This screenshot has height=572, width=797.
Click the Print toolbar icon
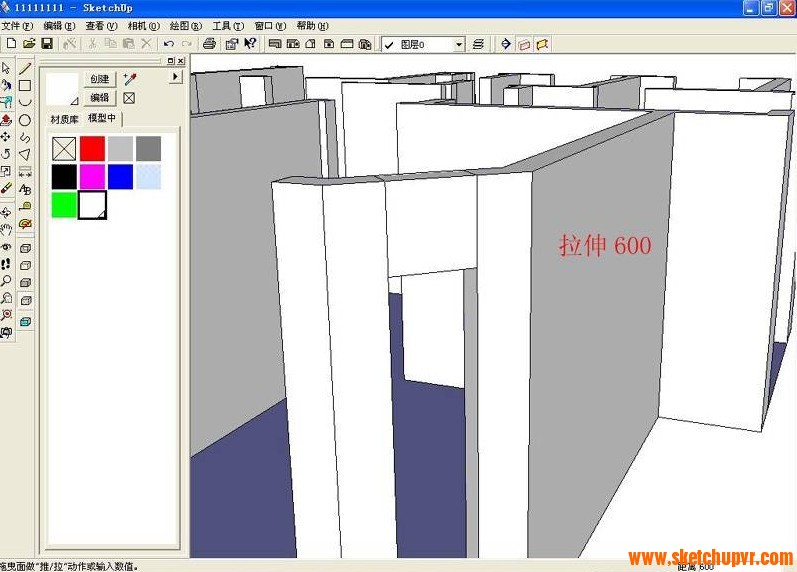tap(209, 44)
